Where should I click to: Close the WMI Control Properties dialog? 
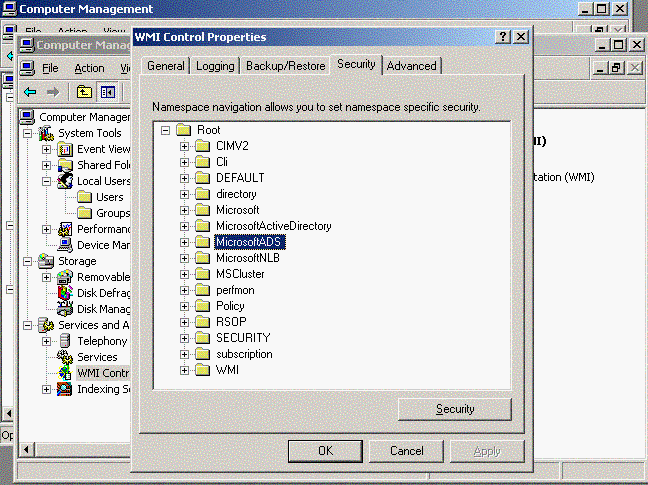click(521, 37)
